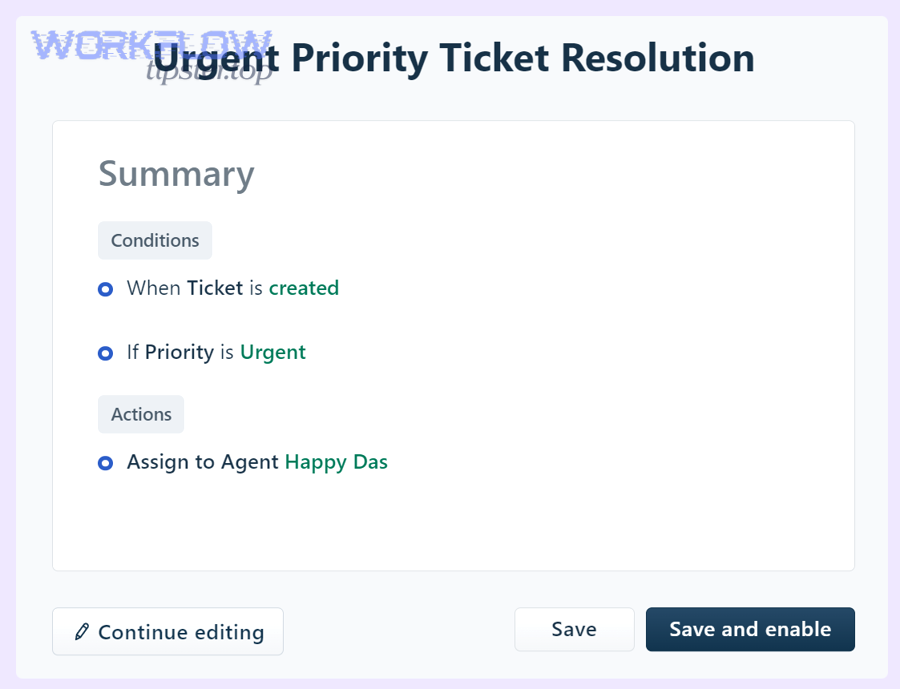
Task: Click the bullet marker for Assign to Agent
Action: [x=105, y=463]
